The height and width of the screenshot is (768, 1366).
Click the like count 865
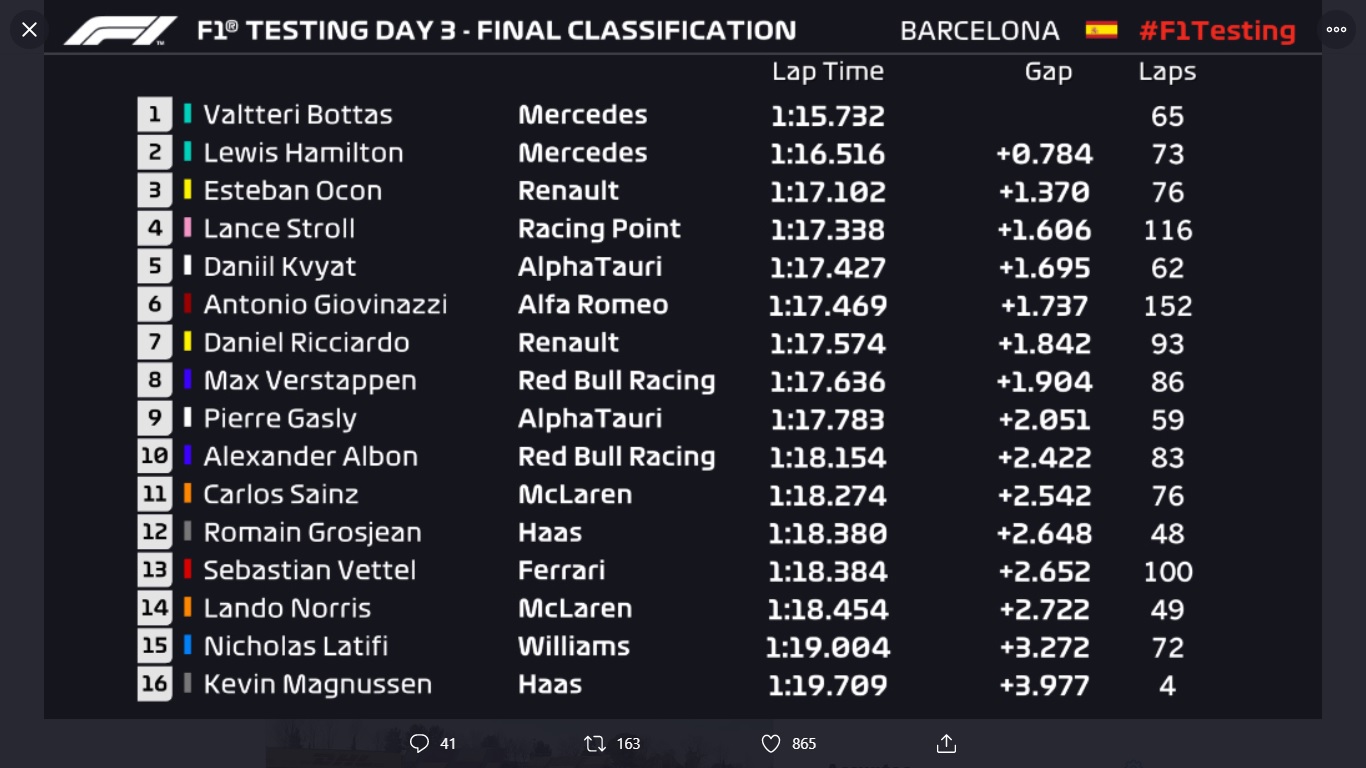point(804,743)
